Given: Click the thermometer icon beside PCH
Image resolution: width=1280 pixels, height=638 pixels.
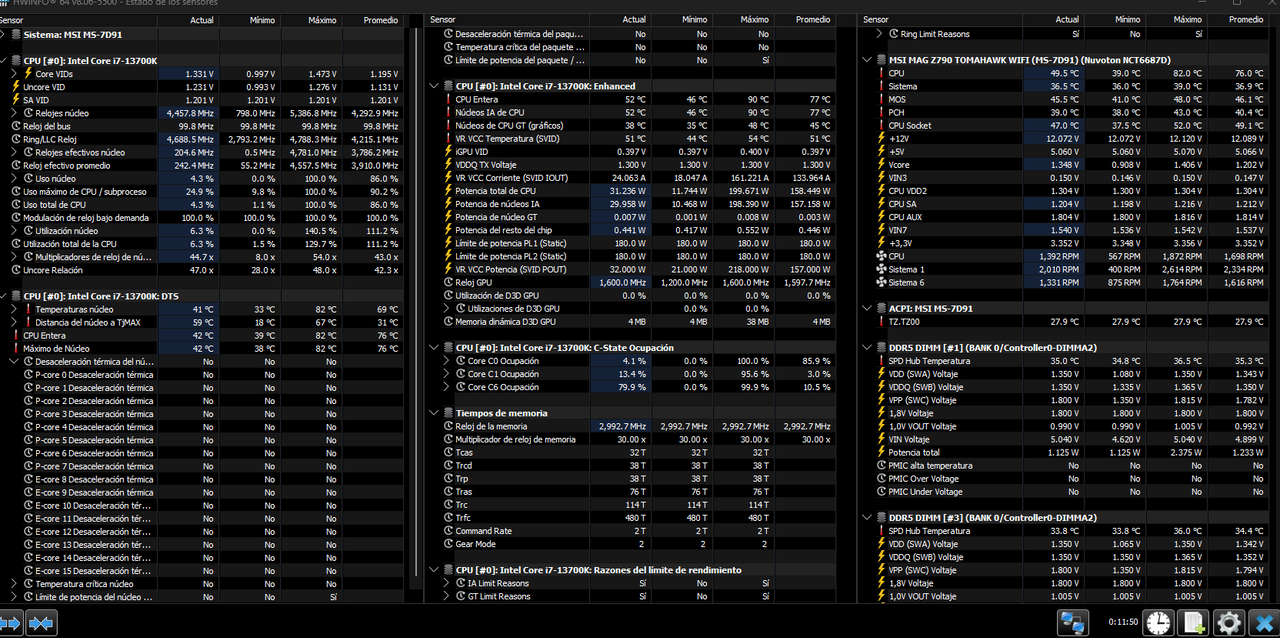Looking at the screenshot, I should click(x=880, y=112).
